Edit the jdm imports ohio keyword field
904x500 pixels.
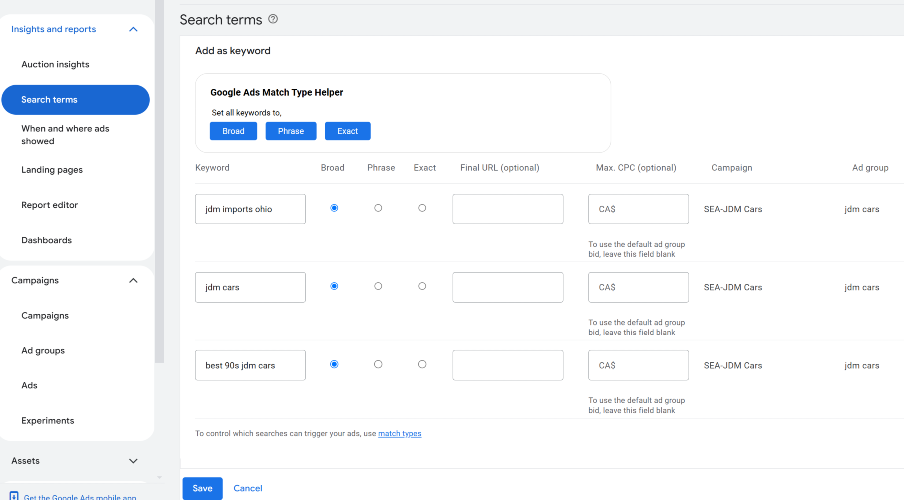(x=250, y=209)
